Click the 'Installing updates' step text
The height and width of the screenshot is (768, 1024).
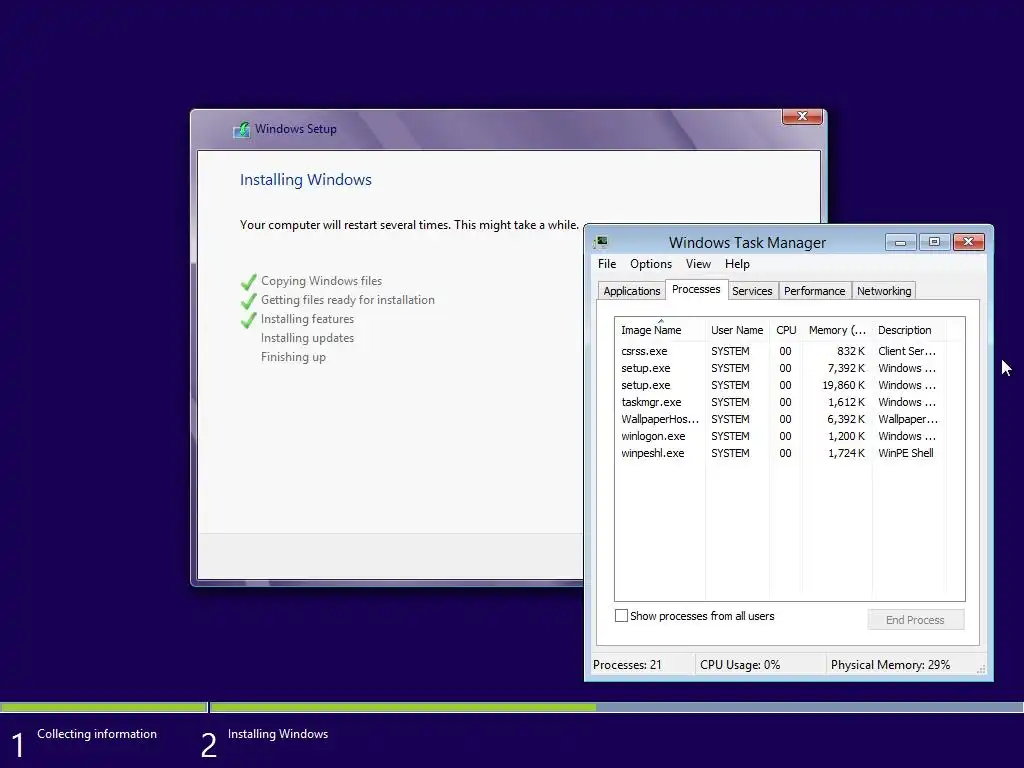(x=308, y=338)
